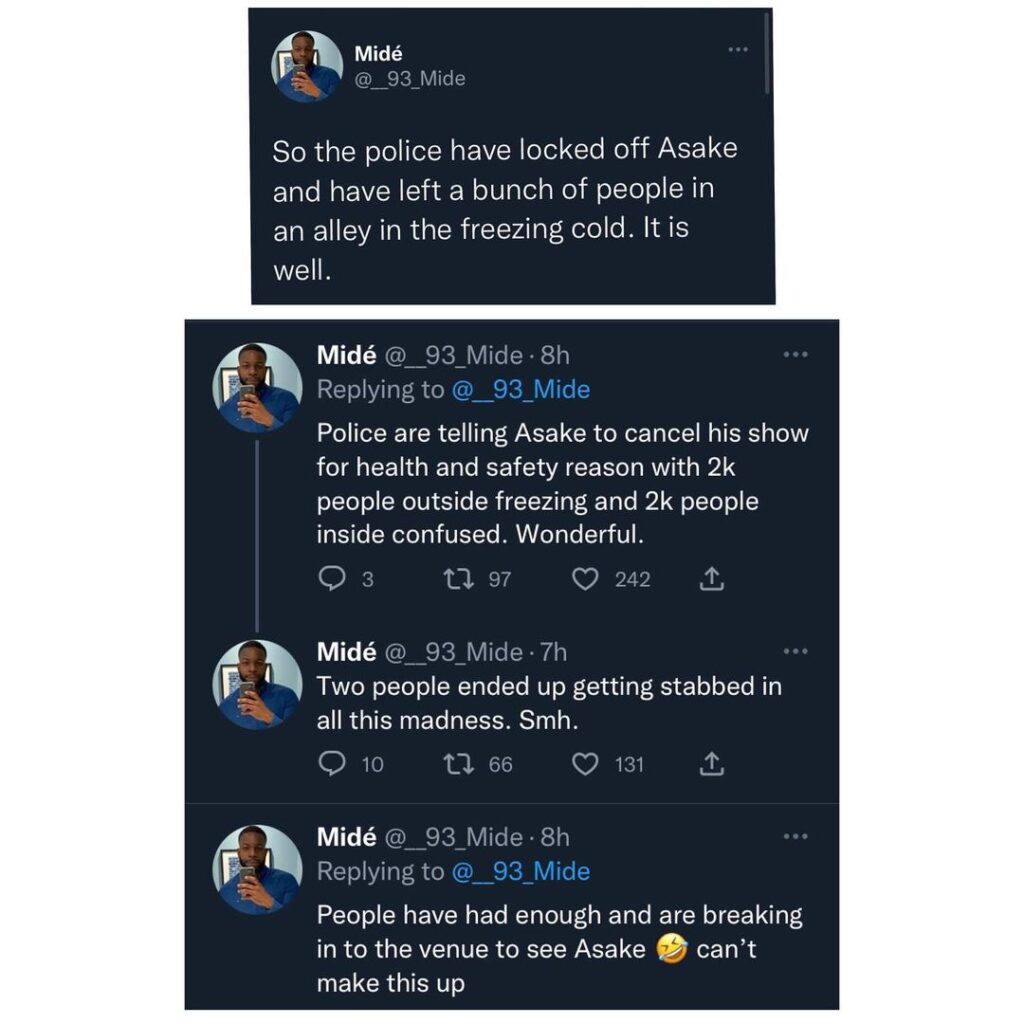Click reply icon on the "Police are telling" tweet
Image resolution: width=1024 pixels, height=1024 pixels.
point(330,579)
